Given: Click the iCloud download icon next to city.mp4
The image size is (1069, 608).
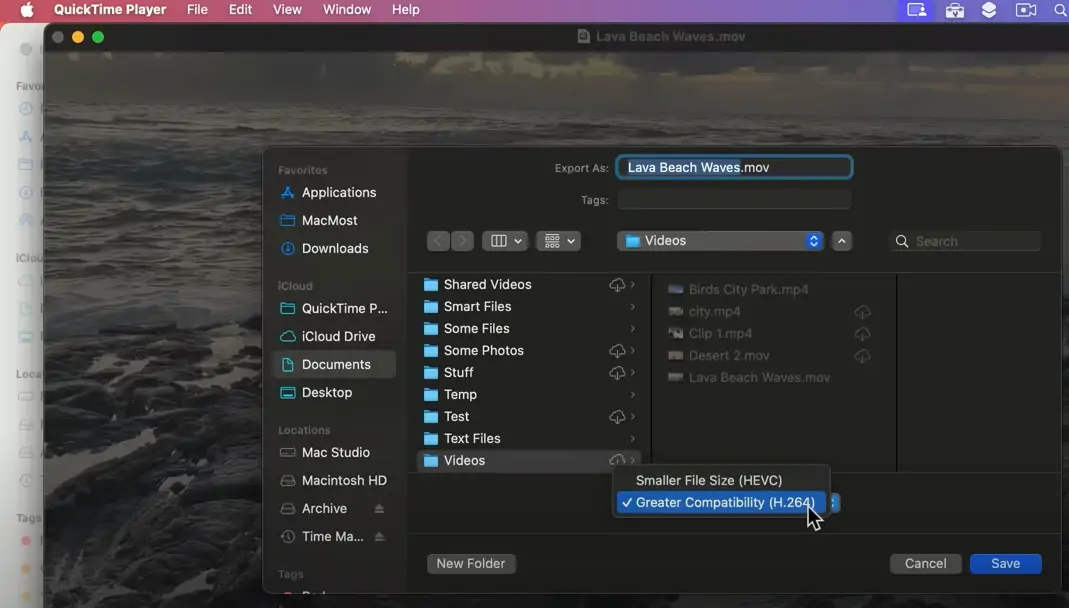Looking at the screenshot, I should [862, 312].
